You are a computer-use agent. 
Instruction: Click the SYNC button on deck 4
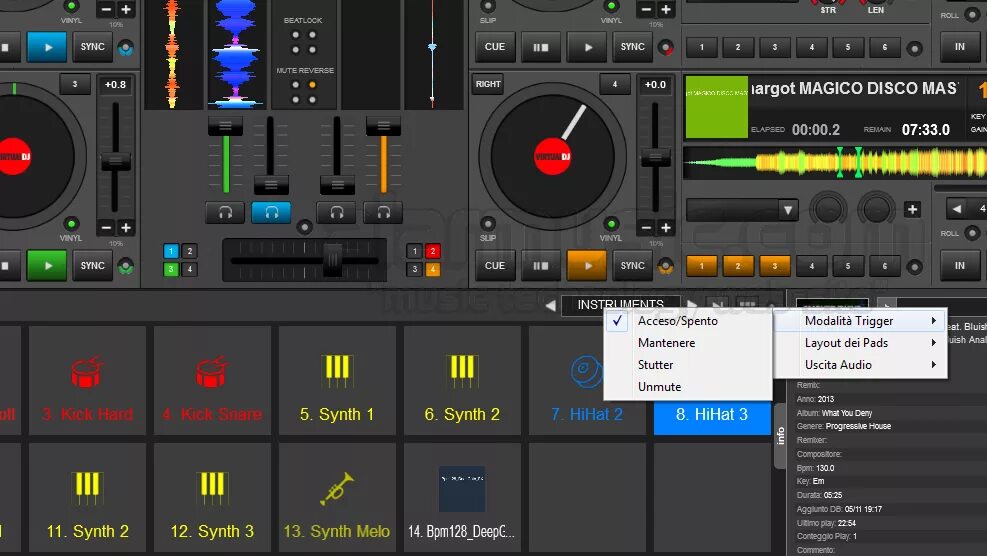[633, 266]
